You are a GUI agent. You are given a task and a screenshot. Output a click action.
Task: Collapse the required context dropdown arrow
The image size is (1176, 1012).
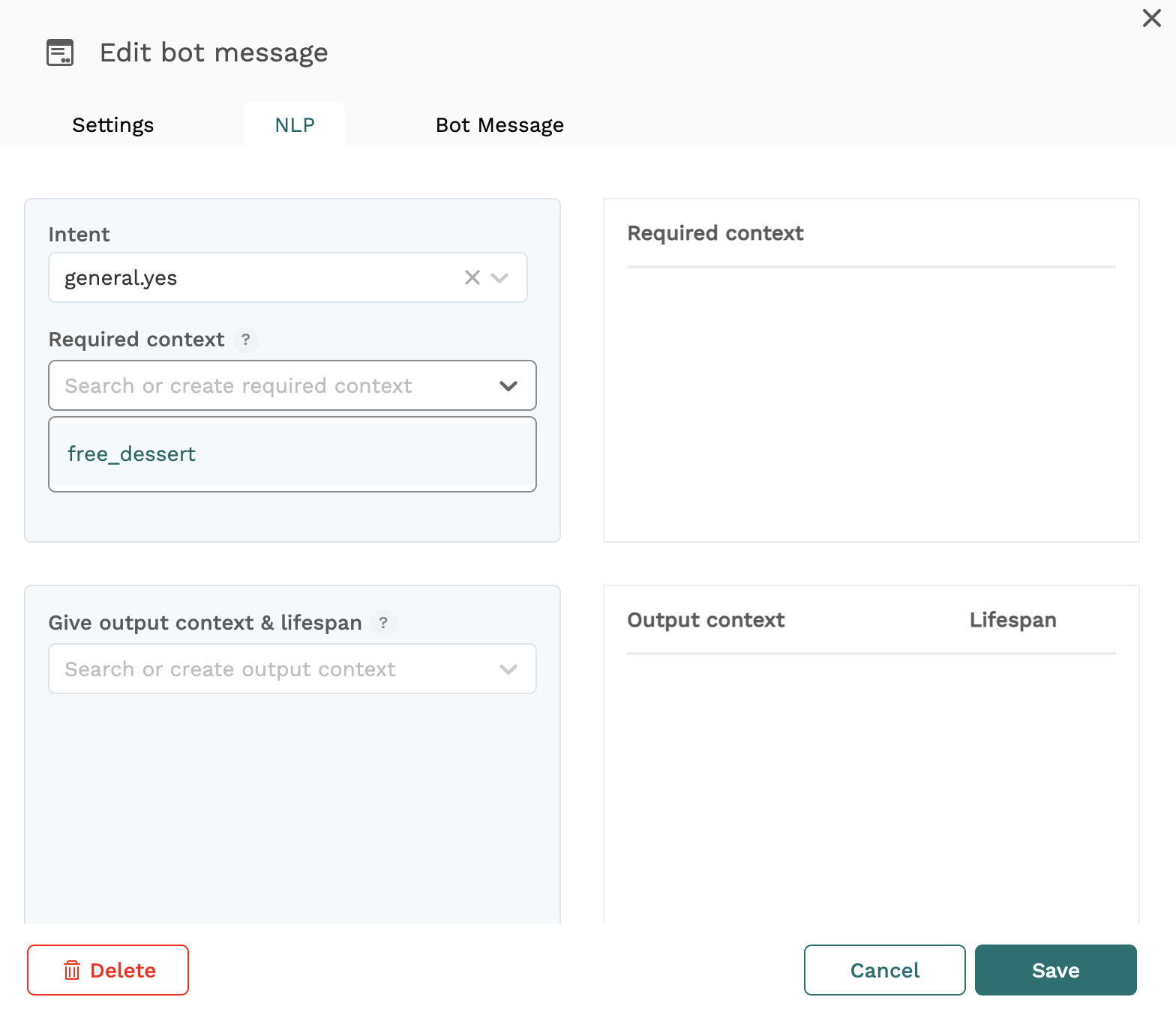[508, 386]
